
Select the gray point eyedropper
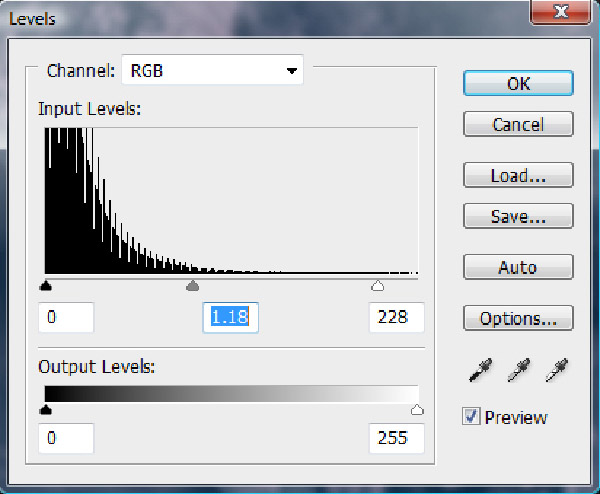point(519,370)
